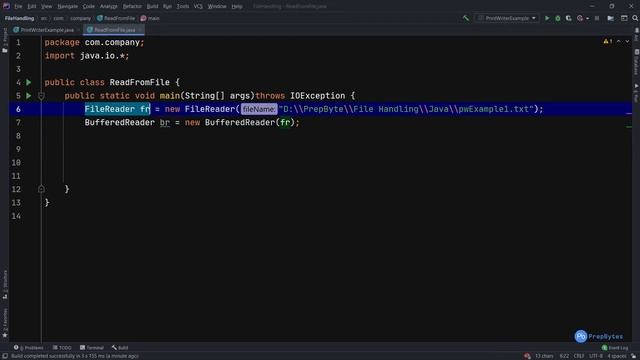Click run gutter arrow beside class ReadFromFile
The width and height of the screenshot is (640, 360).
coord(29,82)
